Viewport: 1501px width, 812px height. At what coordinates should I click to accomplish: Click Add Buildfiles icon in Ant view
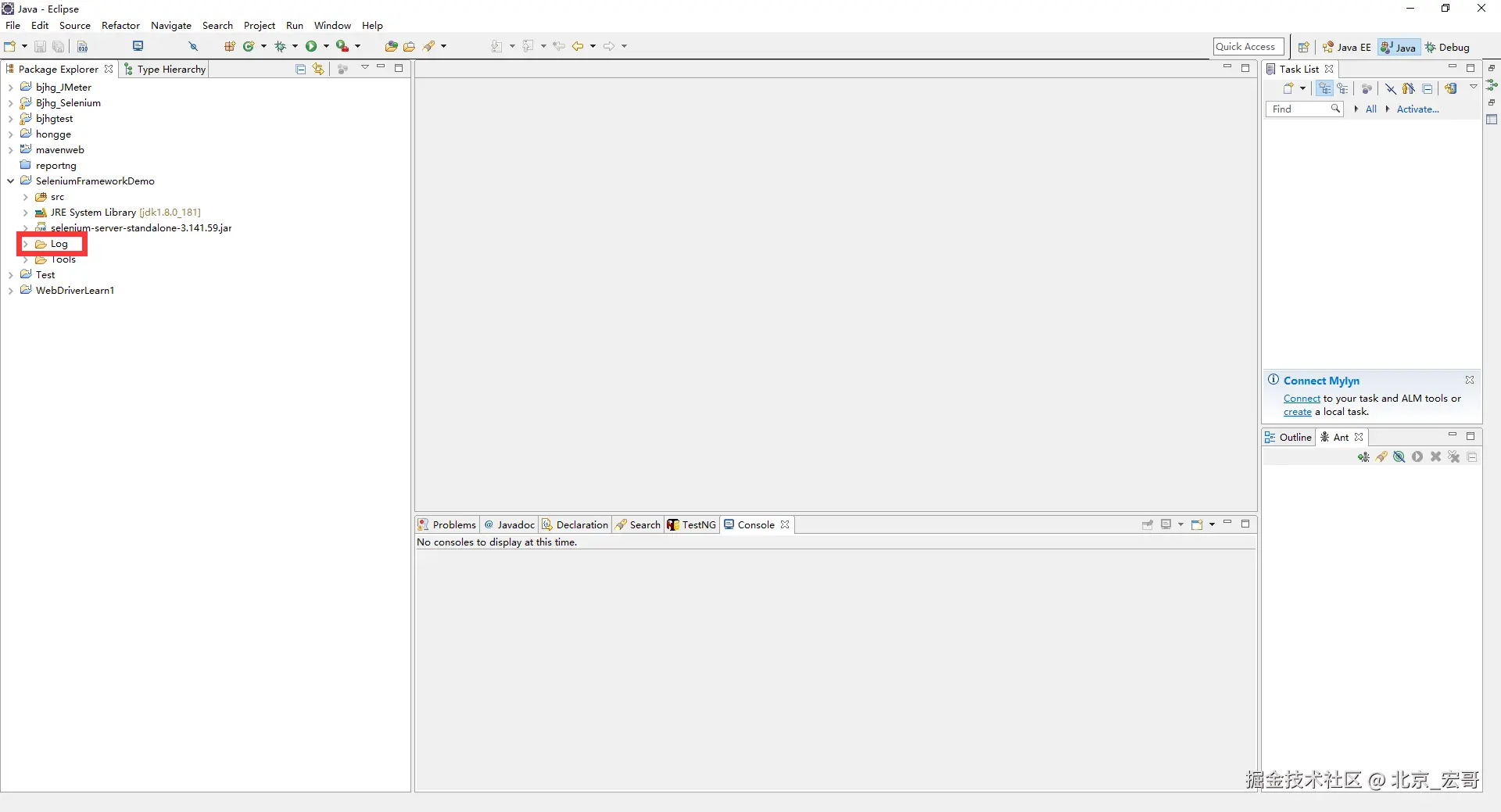point(1363,457)
